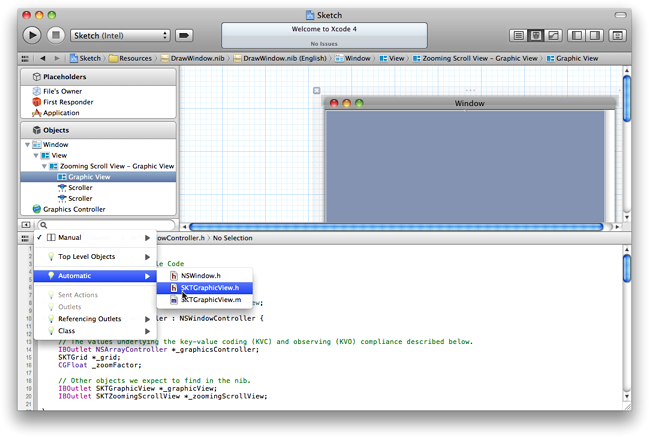Select the Standard editor mode icon
This screenshot has height=437, width=649.
(518, 35)
